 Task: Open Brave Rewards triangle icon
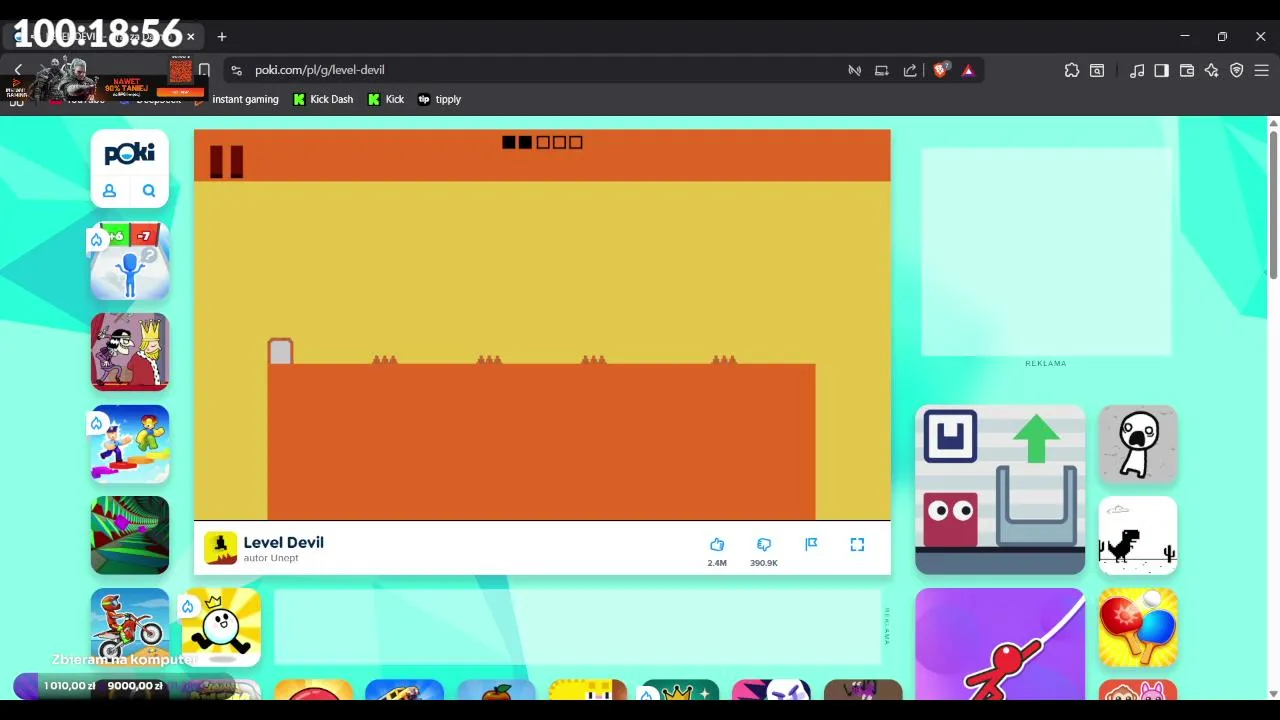968,70
